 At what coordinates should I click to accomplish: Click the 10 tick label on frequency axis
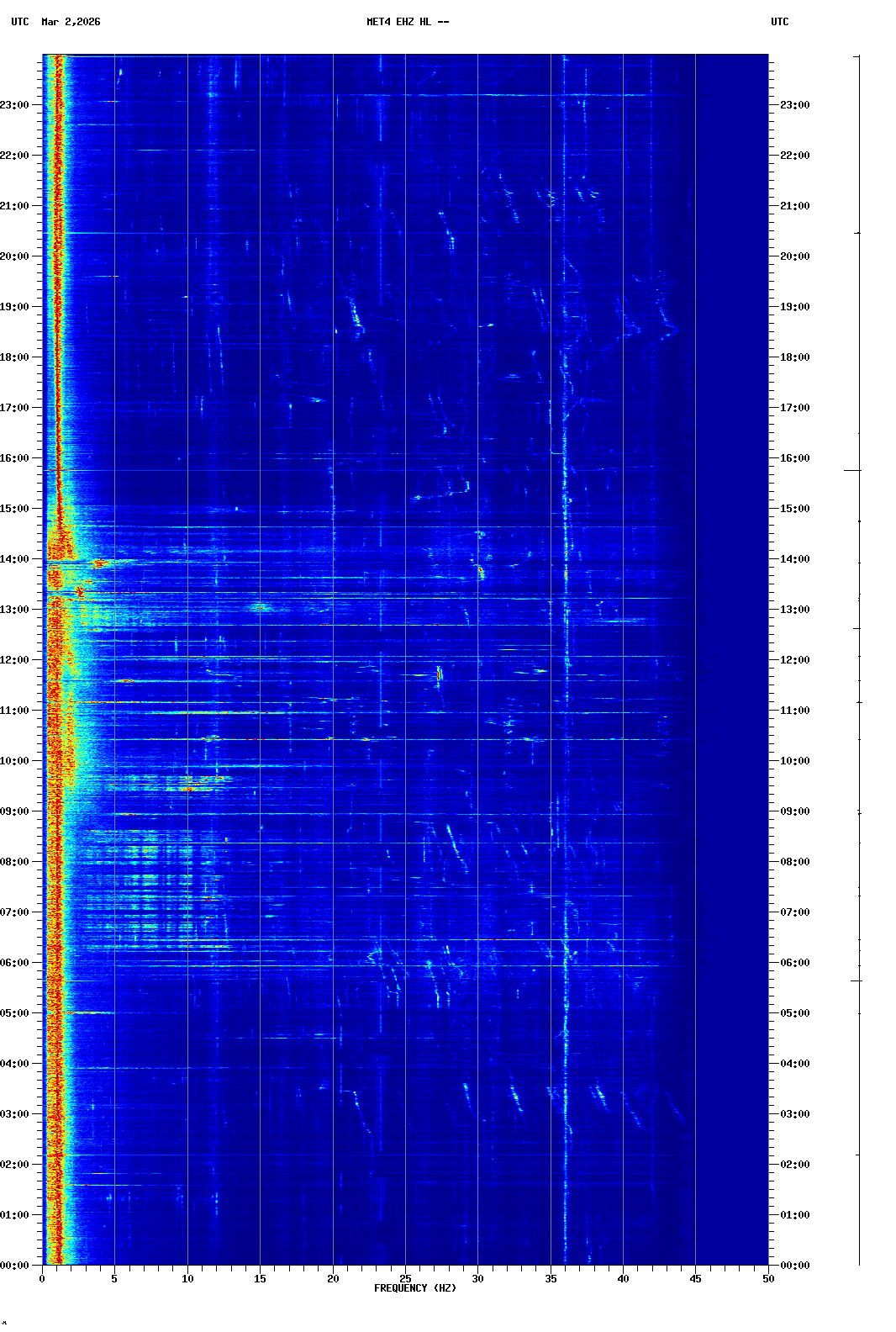(x=187, y=1279)
